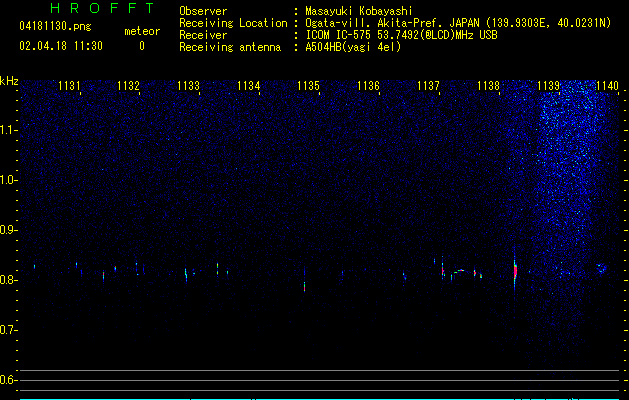This screenshot has width=629, height=400.
Task: Click the red-green echo below 1135
Action: point(304,286)
